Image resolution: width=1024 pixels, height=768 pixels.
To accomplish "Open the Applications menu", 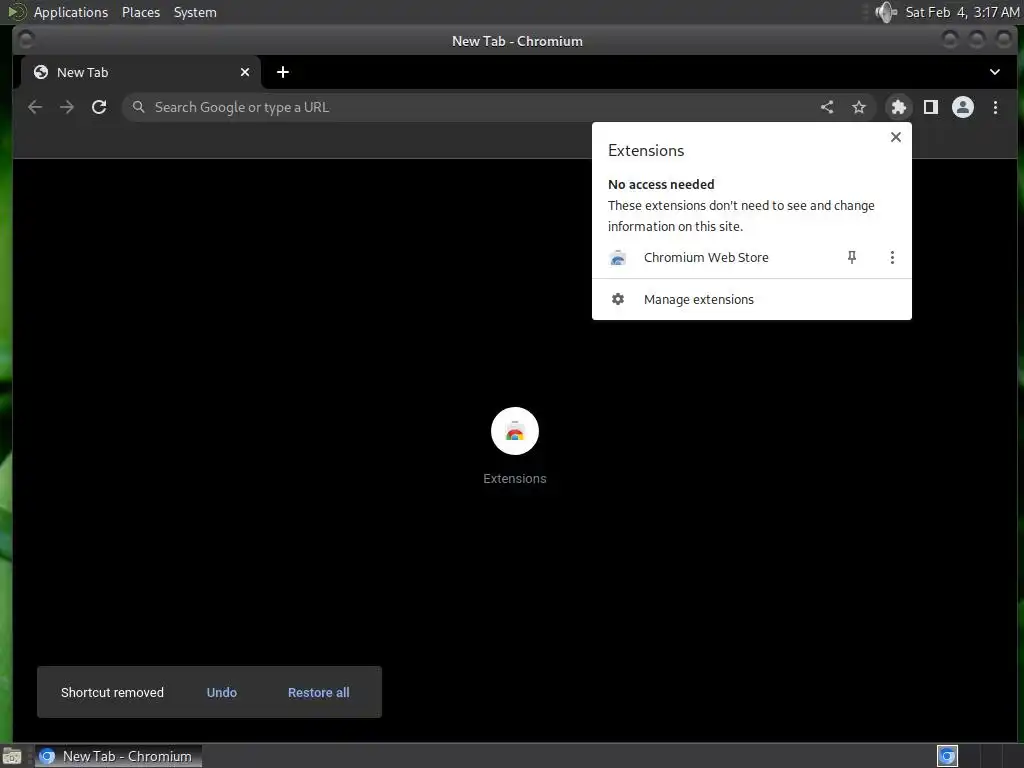I will 71,12.
